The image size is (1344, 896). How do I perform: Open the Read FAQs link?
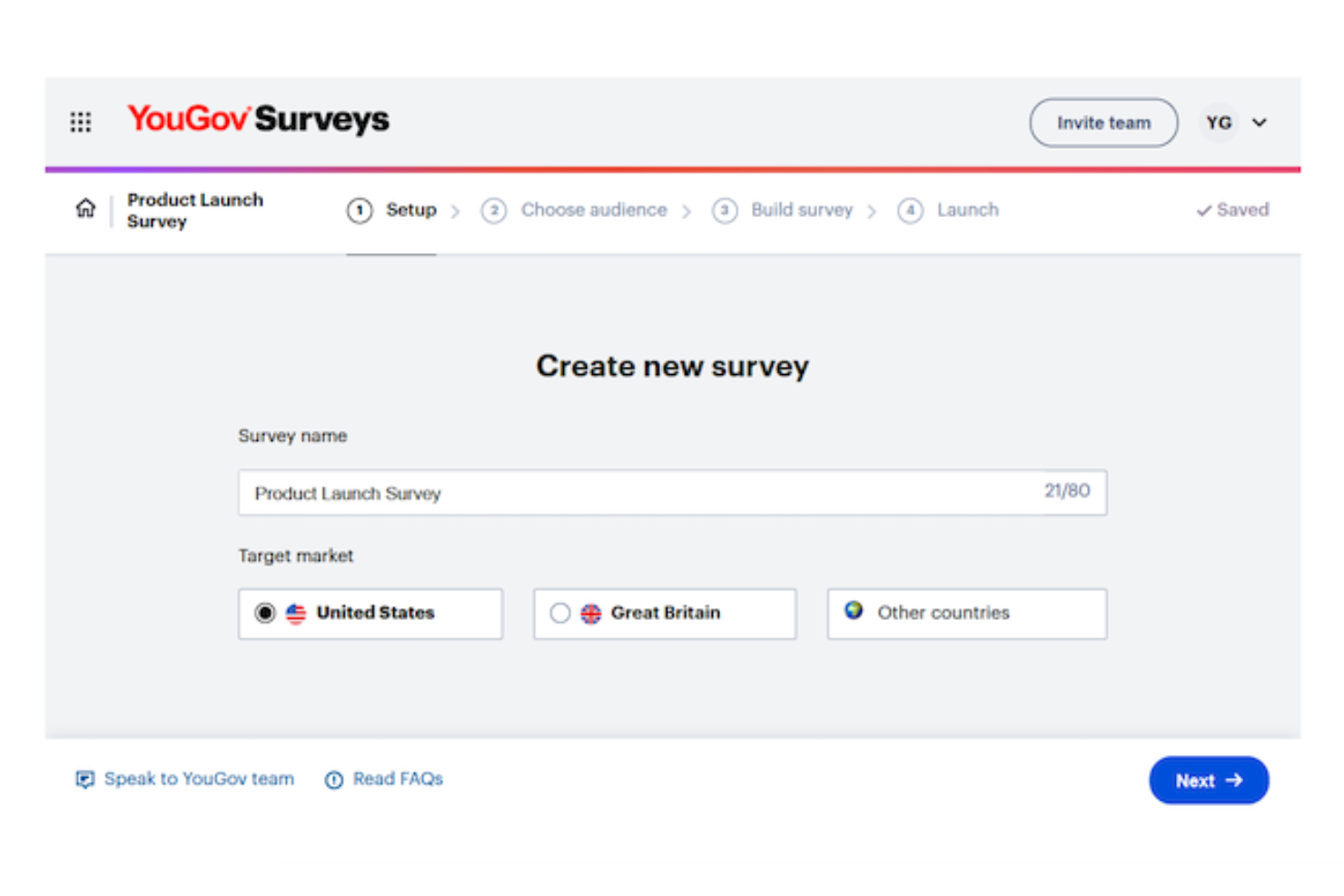point(398,779)
